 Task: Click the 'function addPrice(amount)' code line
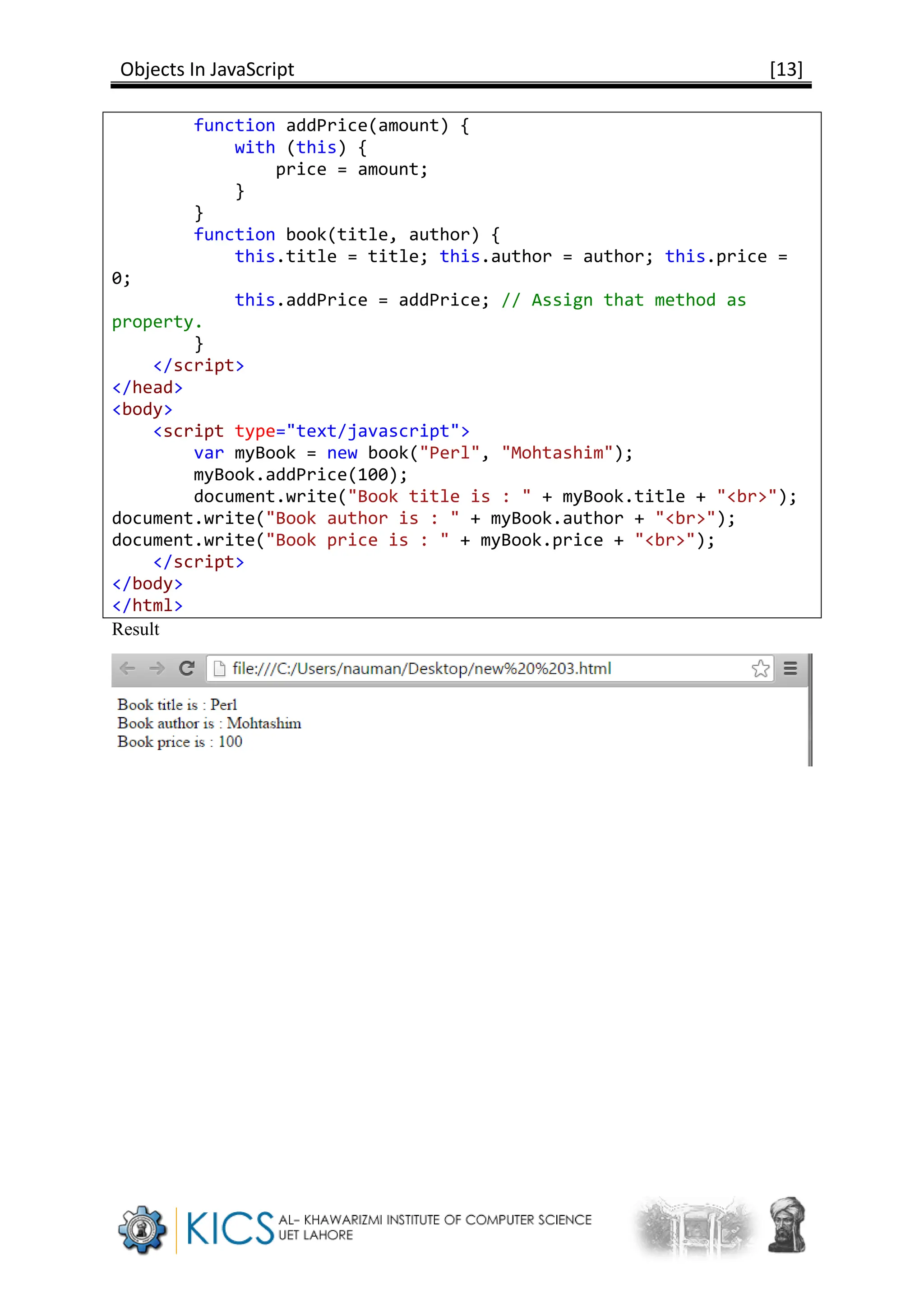pyautogui.click(x=331, y=125)
